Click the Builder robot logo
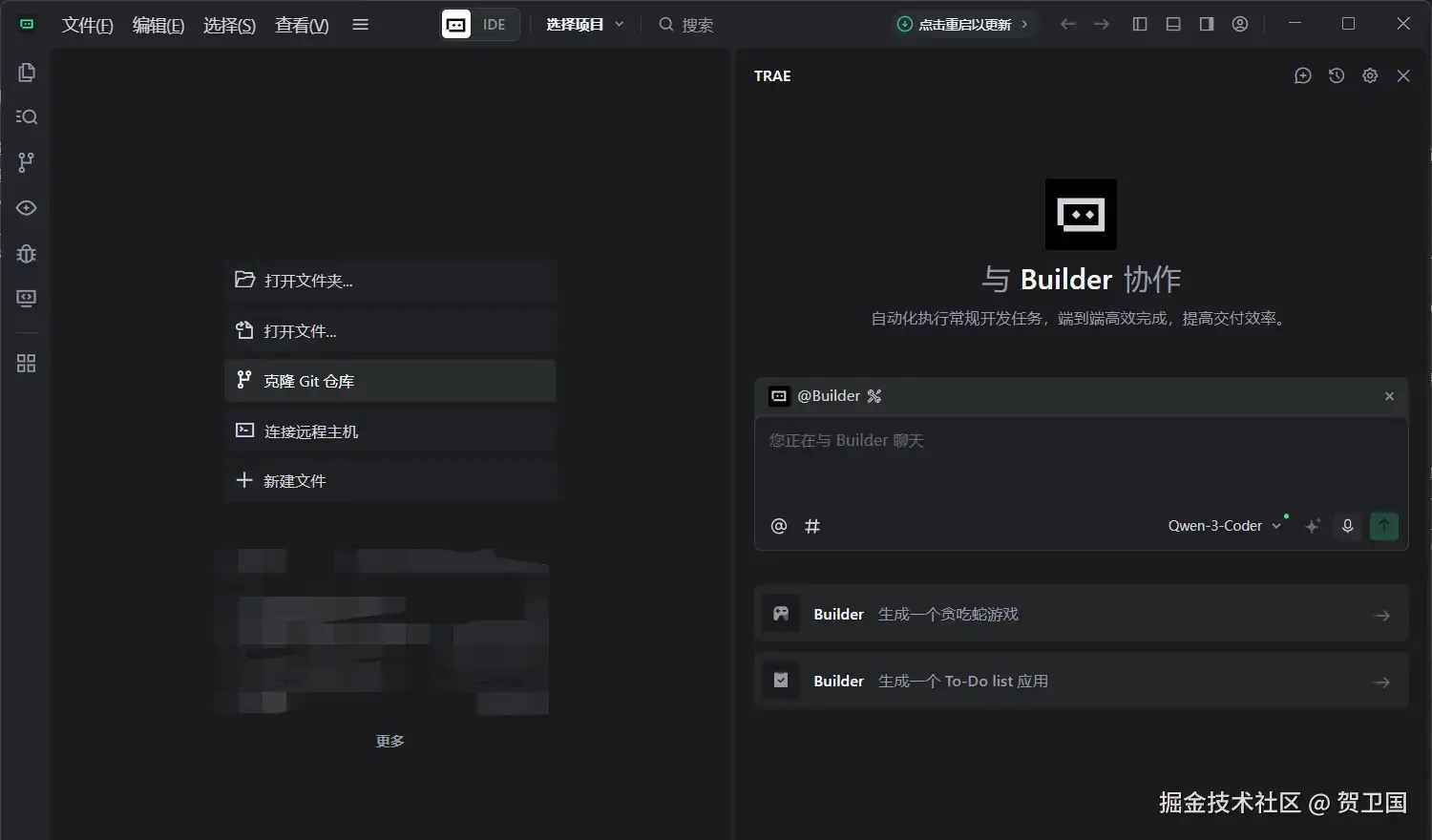1432x840 pixels. [x=1081, y=215]
